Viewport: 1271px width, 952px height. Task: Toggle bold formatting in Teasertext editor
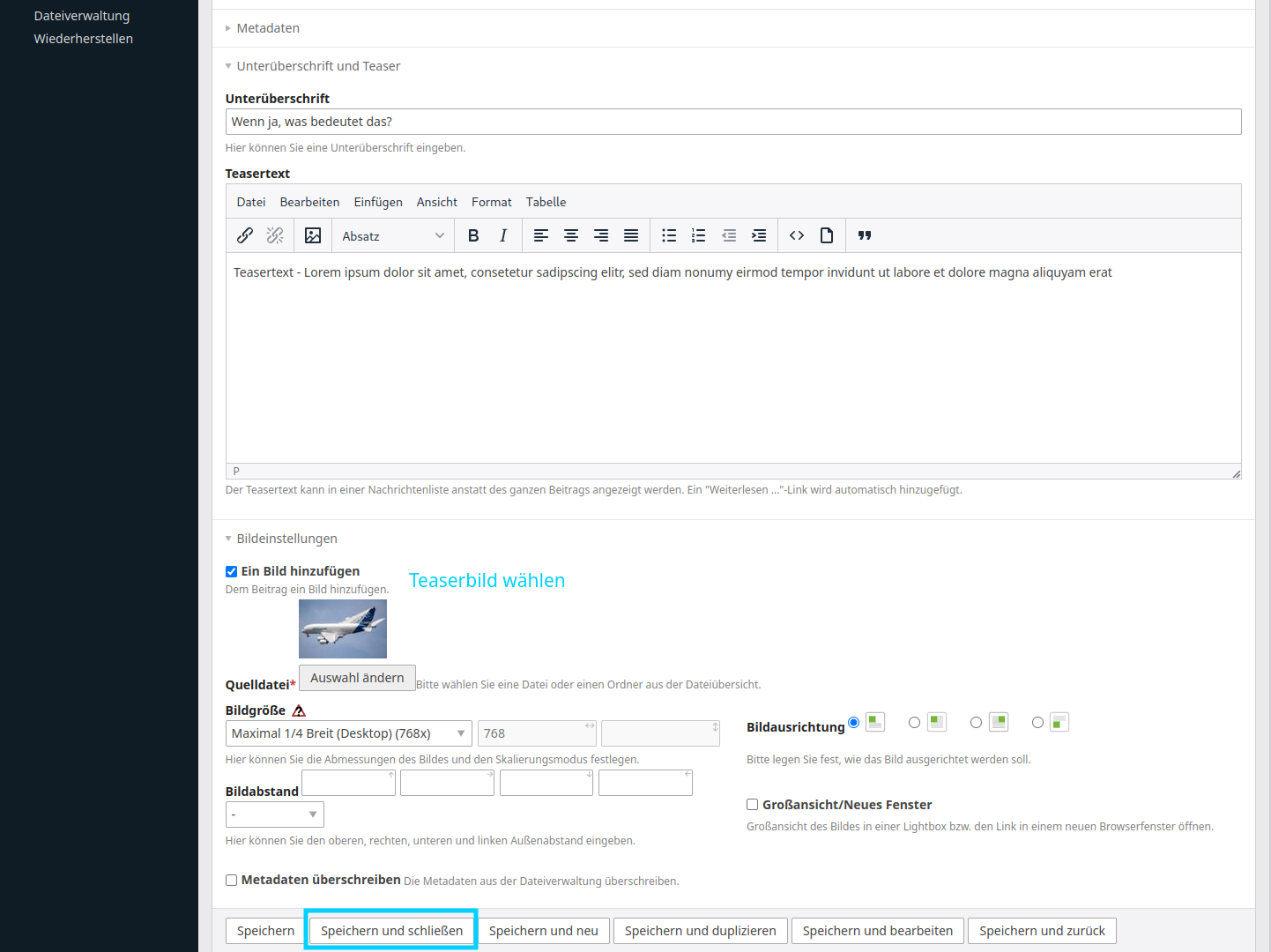(473, 235)
